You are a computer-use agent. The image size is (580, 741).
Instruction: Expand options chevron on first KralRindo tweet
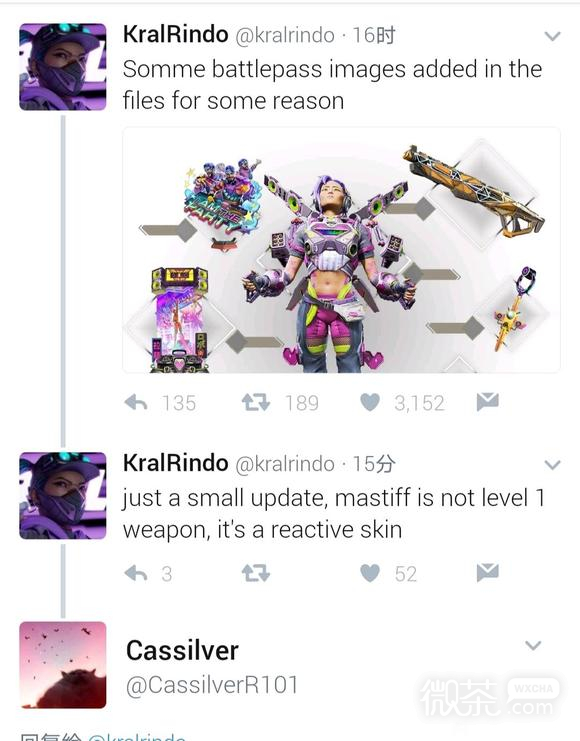tap(552, 36)
